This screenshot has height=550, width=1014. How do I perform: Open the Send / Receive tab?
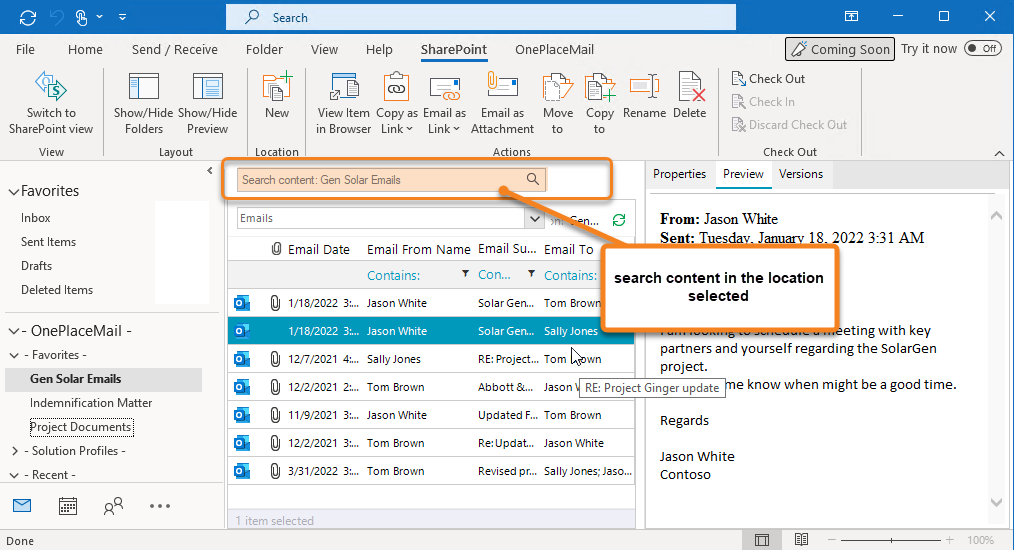pyautogui.click(x=175, y=49)
